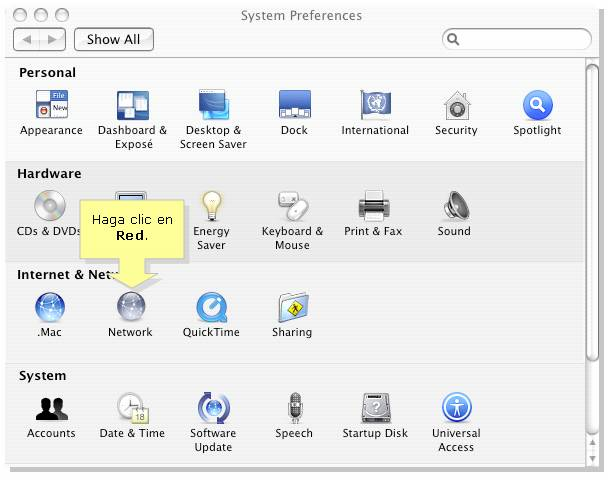Click the Network globe icon
613x483 pixels.
coord(131,306)
